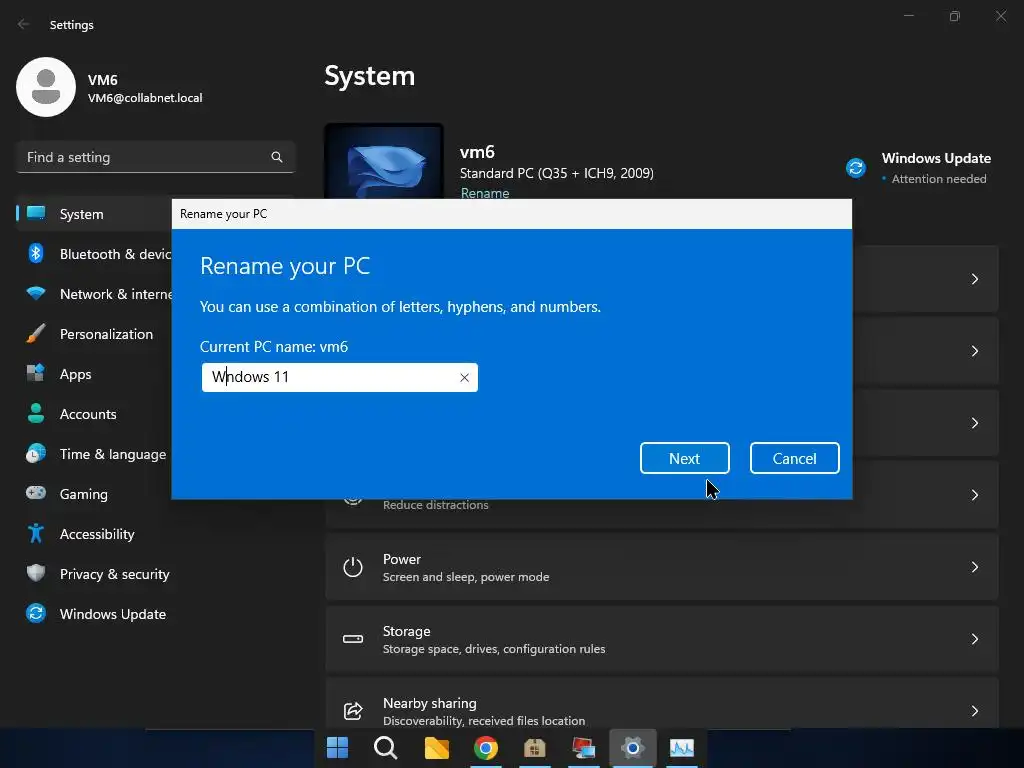Expand the Nearby sharing chevron
This screenshot has width=1024, height=768.
pyautogui.click(x=974, y=711)
